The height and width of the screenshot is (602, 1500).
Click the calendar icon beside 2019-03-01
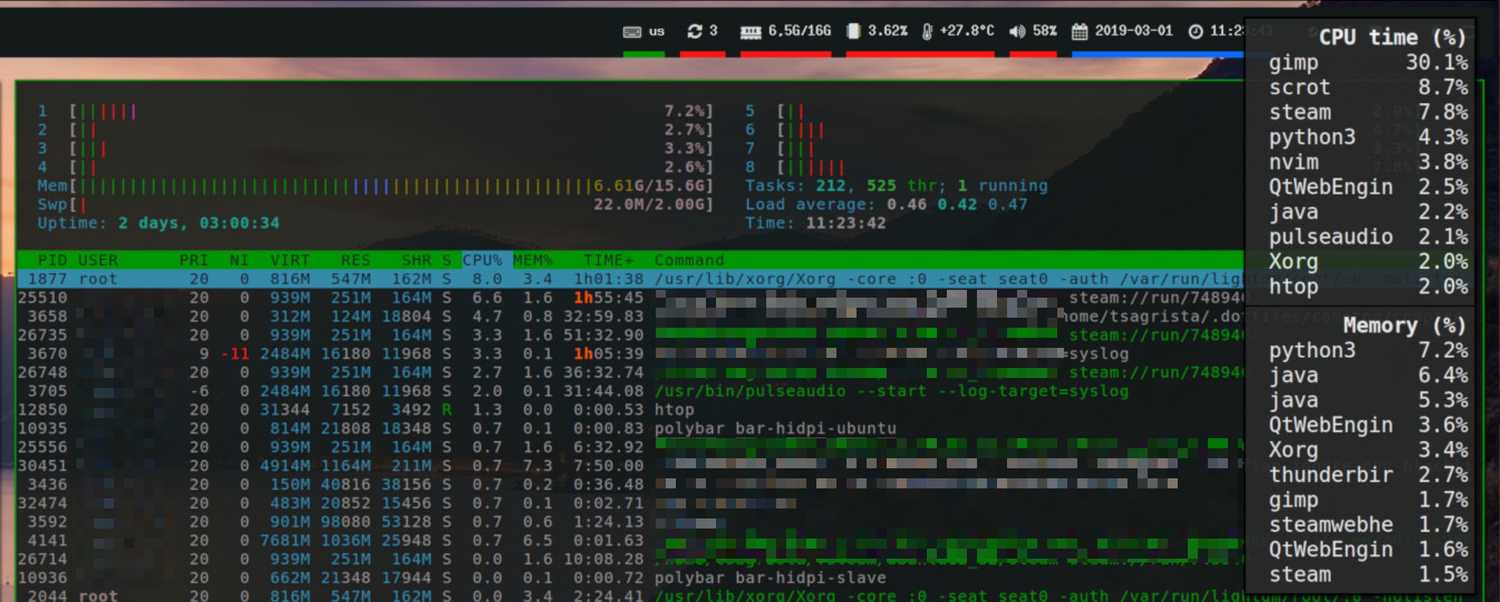[1080, 31]
